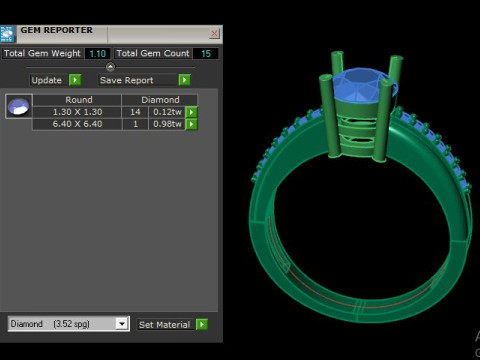480x360 pixels.
Task: Click the Total Gem Weight value field
Action: click(97, 54)
